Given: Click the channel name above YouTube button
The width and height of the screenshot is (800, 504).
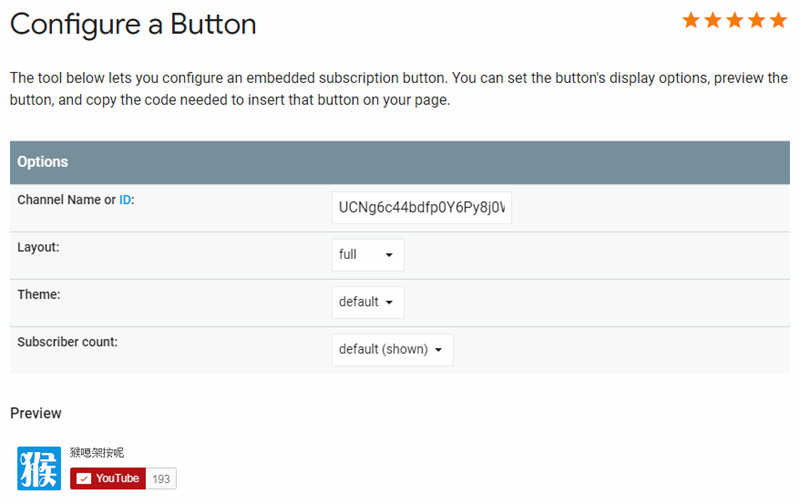Looking at the screenshot, I should [97, 453].
